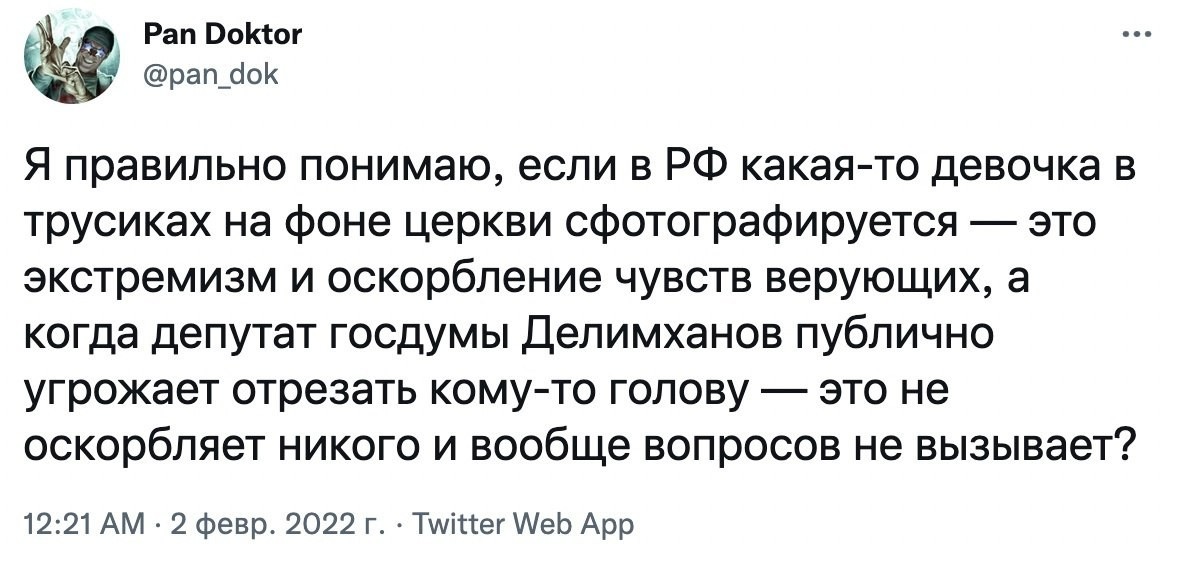
Task: Open the Twitter Web App source link
Action: coord(524,525)
